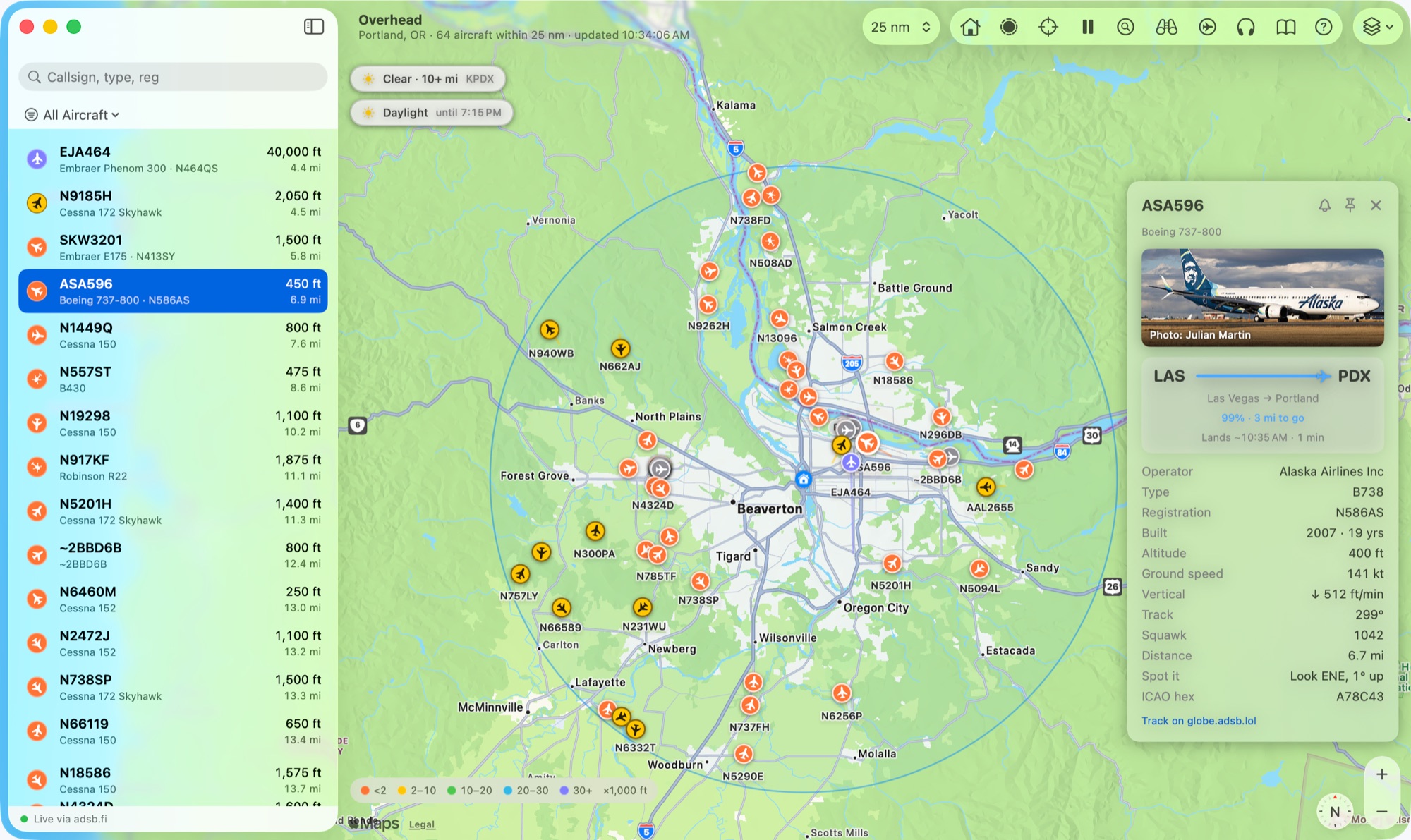Click the airplane circle toolbar icon
This screenshot has width=1411, height=840.
click(1207, 27)
